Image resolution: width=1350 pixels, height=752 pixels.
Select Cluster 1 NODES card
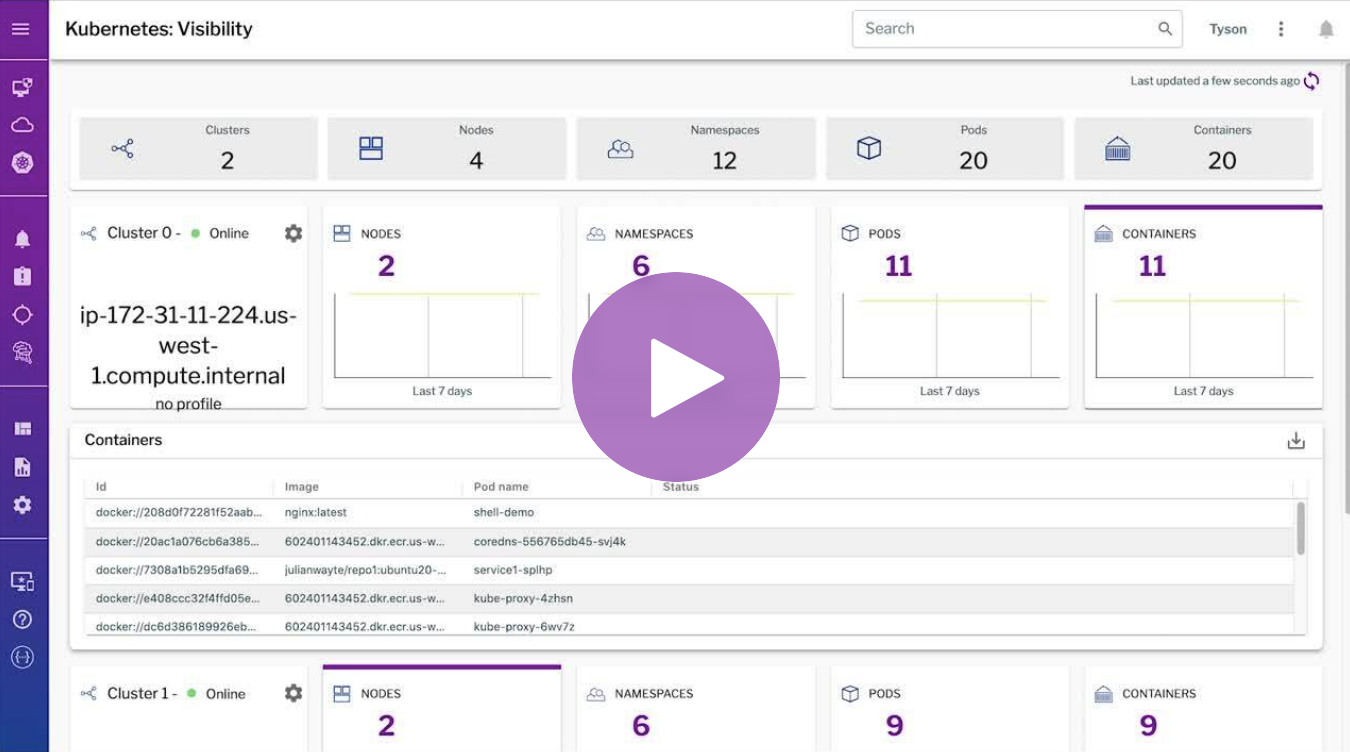[x=442, y=708]
